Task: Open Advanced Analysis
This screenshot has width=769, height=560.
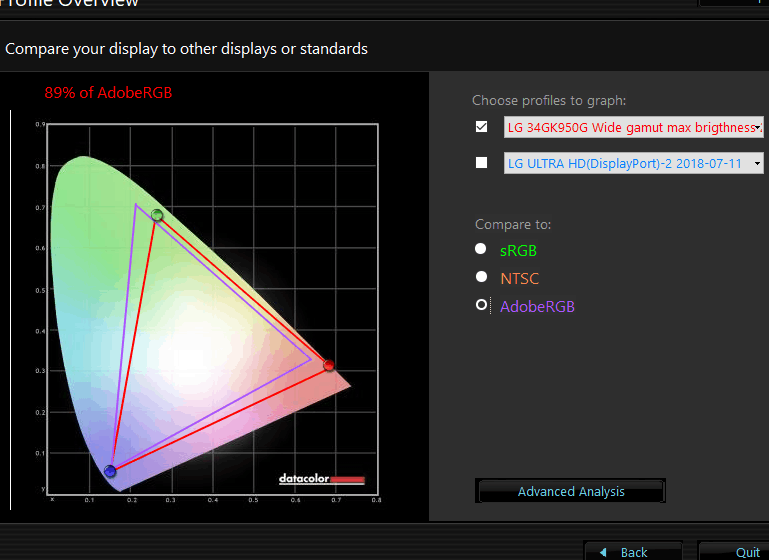Action: point(570,491)
